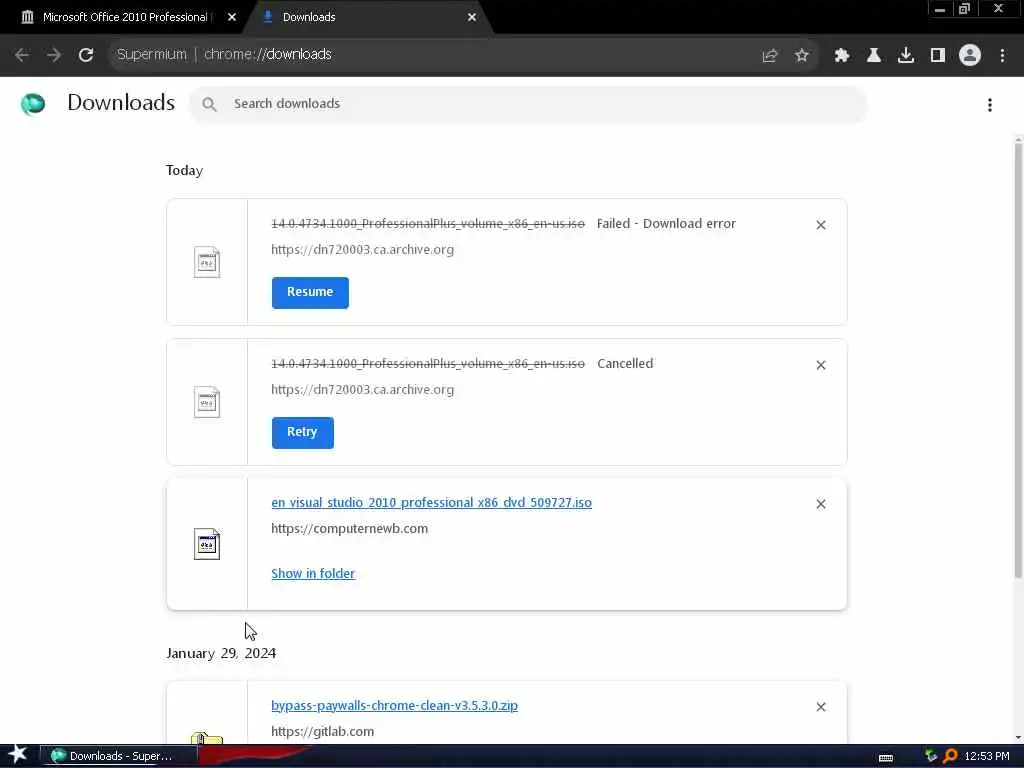Open bypass-paywalls-chrome-clean-v3.5.3.0.zip link
The image size is (1024, 768).
coord(394,706)
